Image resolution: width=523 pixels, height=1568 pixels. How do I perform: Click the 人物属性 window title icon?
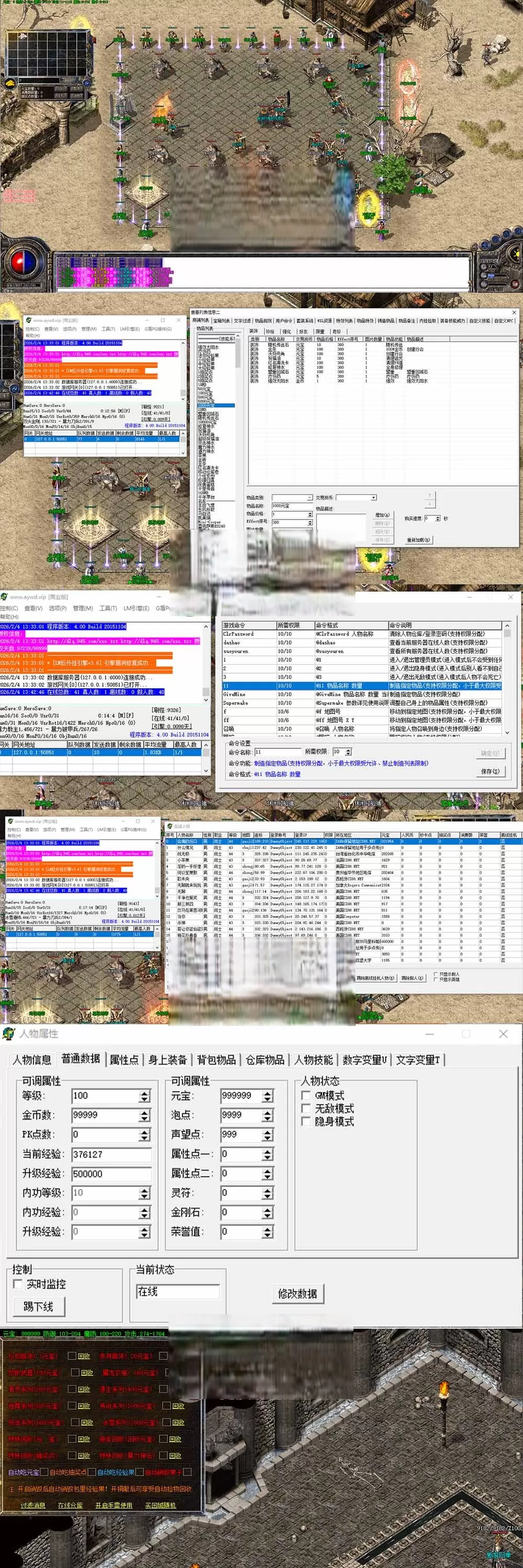coord(8,1033)
